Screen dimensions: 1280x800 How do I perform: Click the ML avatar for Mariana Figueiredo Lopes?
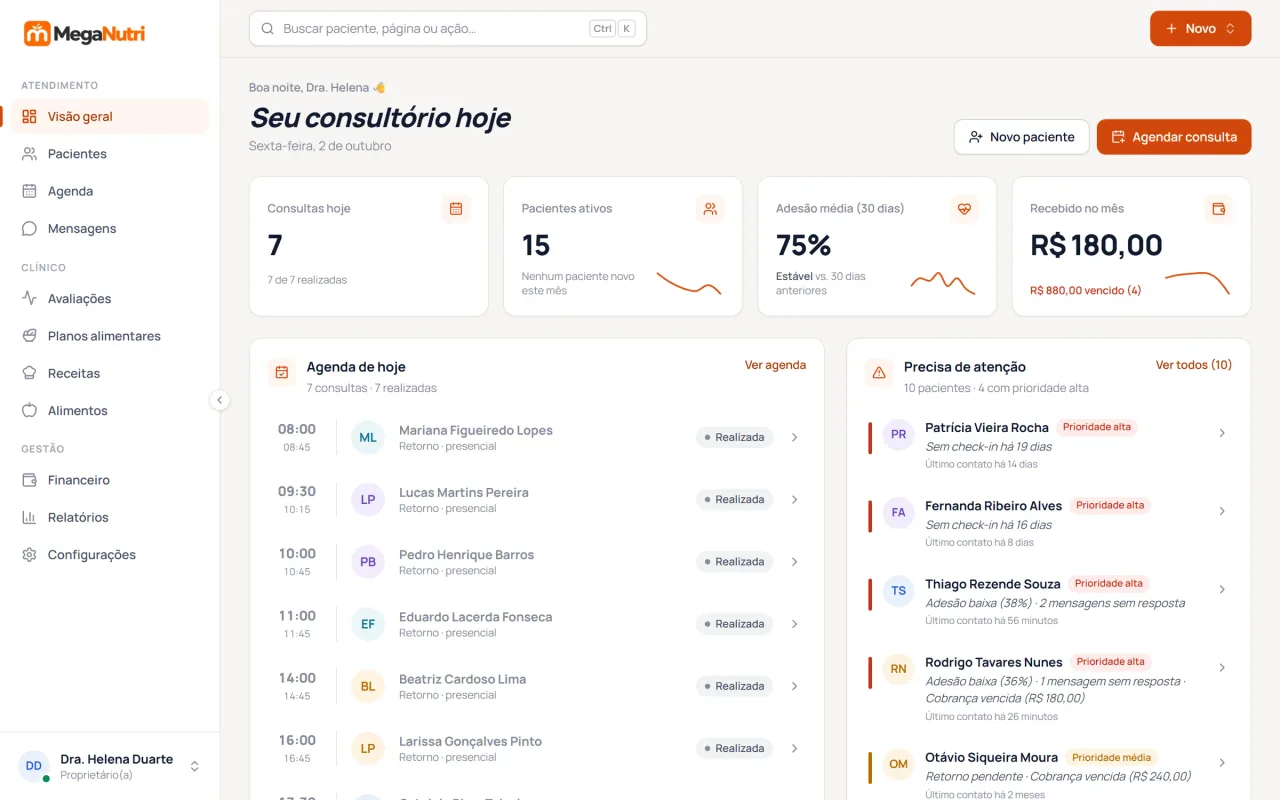[368, 438]
